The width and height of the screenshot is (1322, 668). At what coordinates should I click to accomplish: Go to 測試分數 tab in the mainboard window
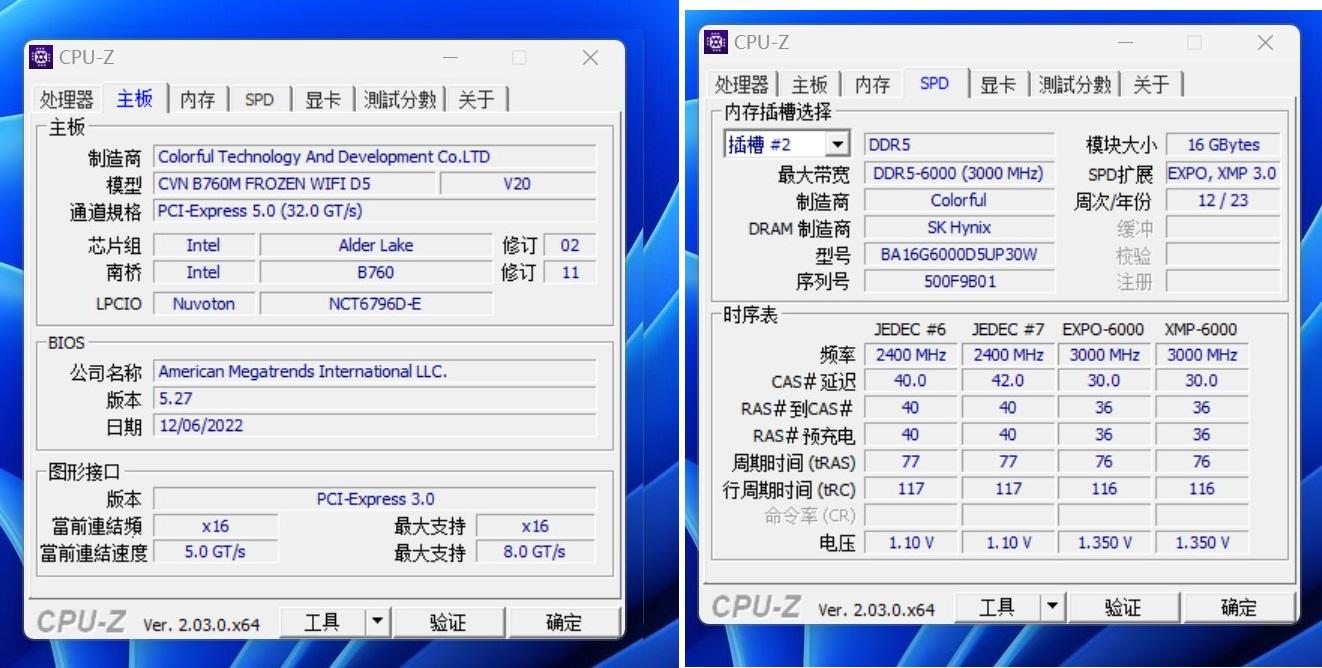pos(400,100)
